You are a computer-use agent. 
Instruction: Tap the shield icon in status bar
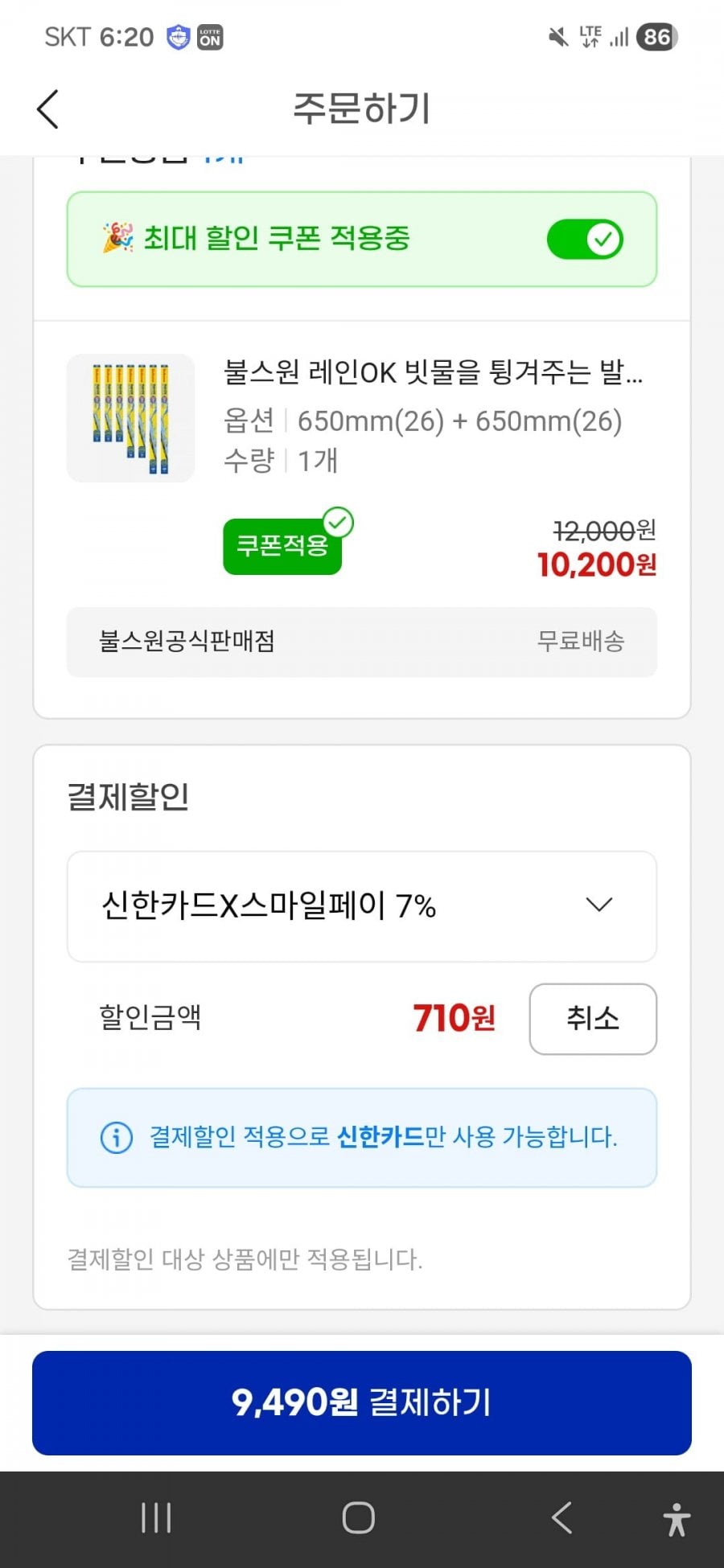point(178,37)
